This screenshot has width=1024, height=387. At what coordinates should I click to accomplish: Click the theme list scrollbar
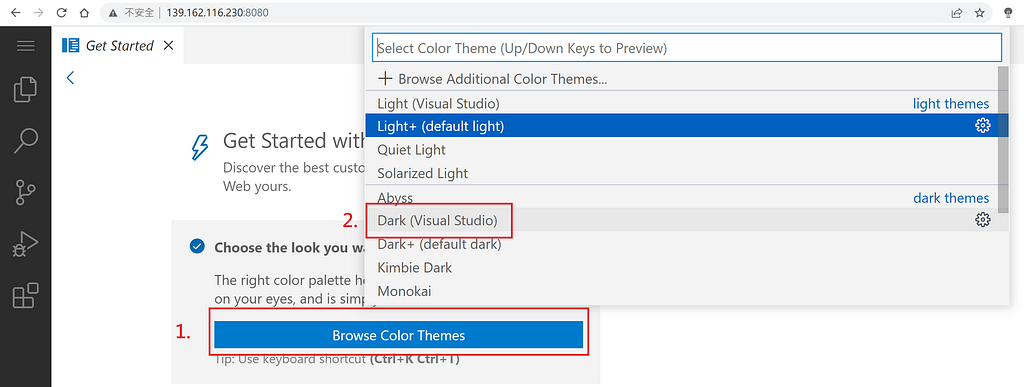(x=1003, y=138)
